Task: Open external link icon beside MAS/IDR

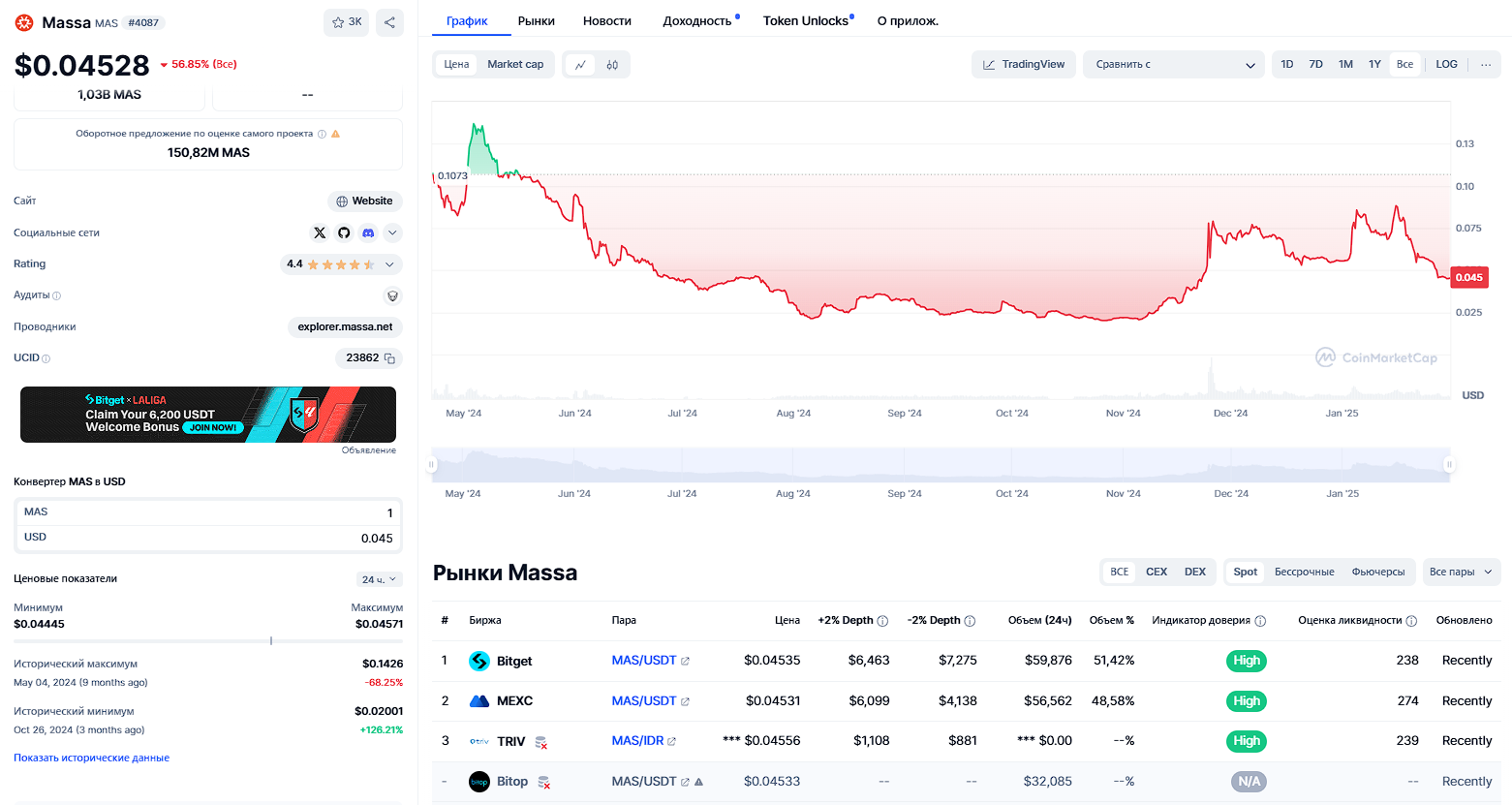Action: 671,741
